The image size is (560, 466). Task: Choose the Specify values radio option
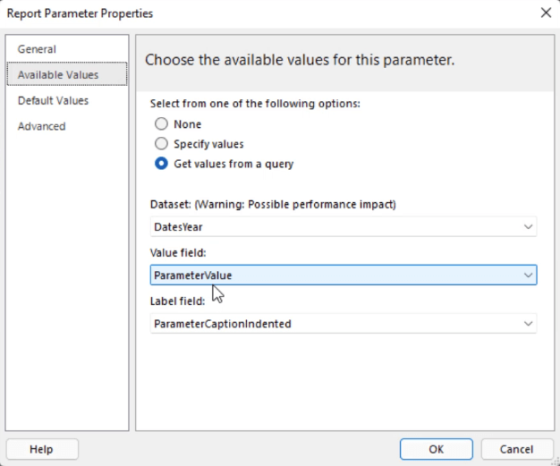tap(161, 144)
